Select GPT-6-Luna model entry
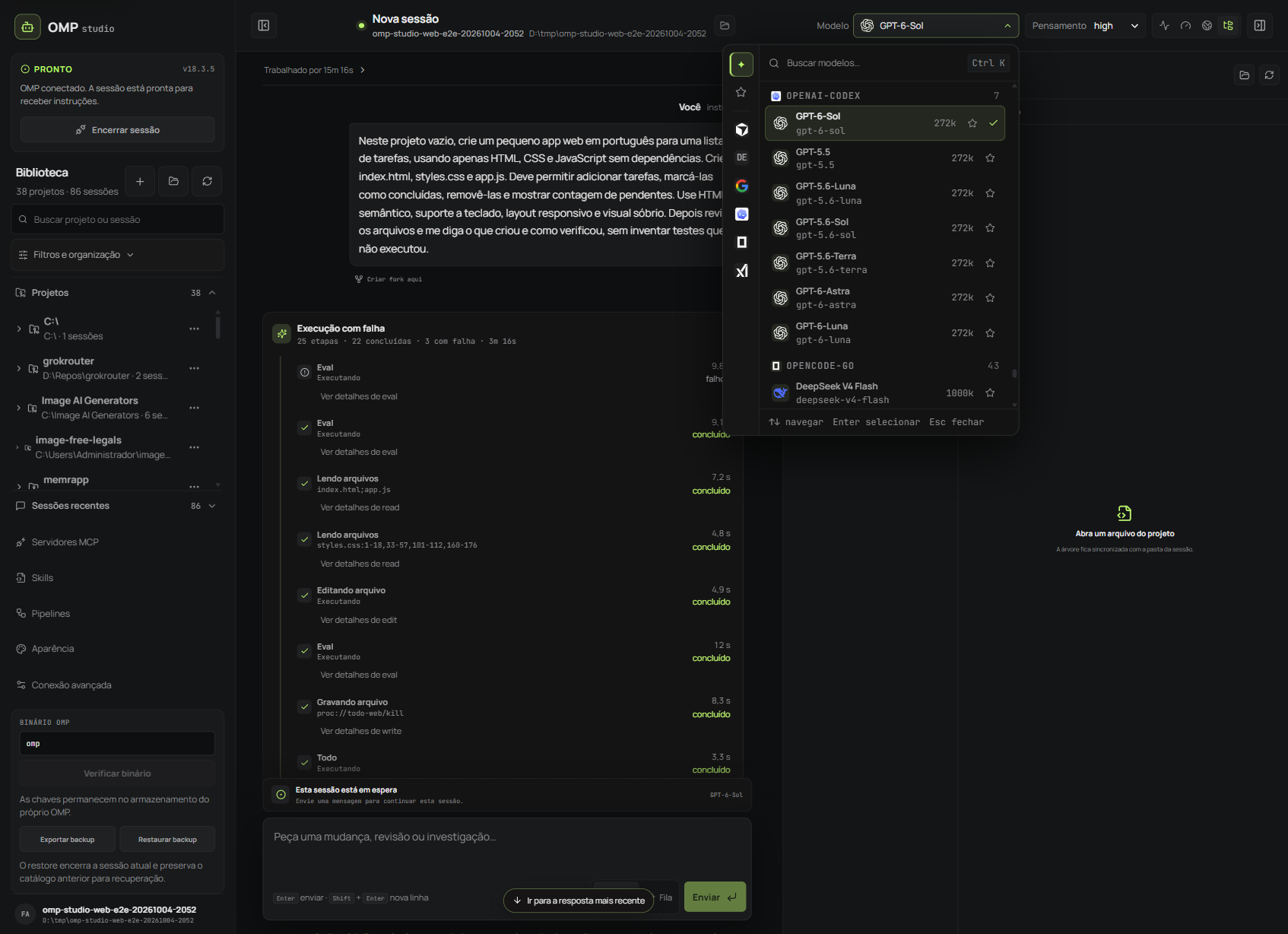Image resolution: width=1288 pixels, height=934 pixels. 885,333
